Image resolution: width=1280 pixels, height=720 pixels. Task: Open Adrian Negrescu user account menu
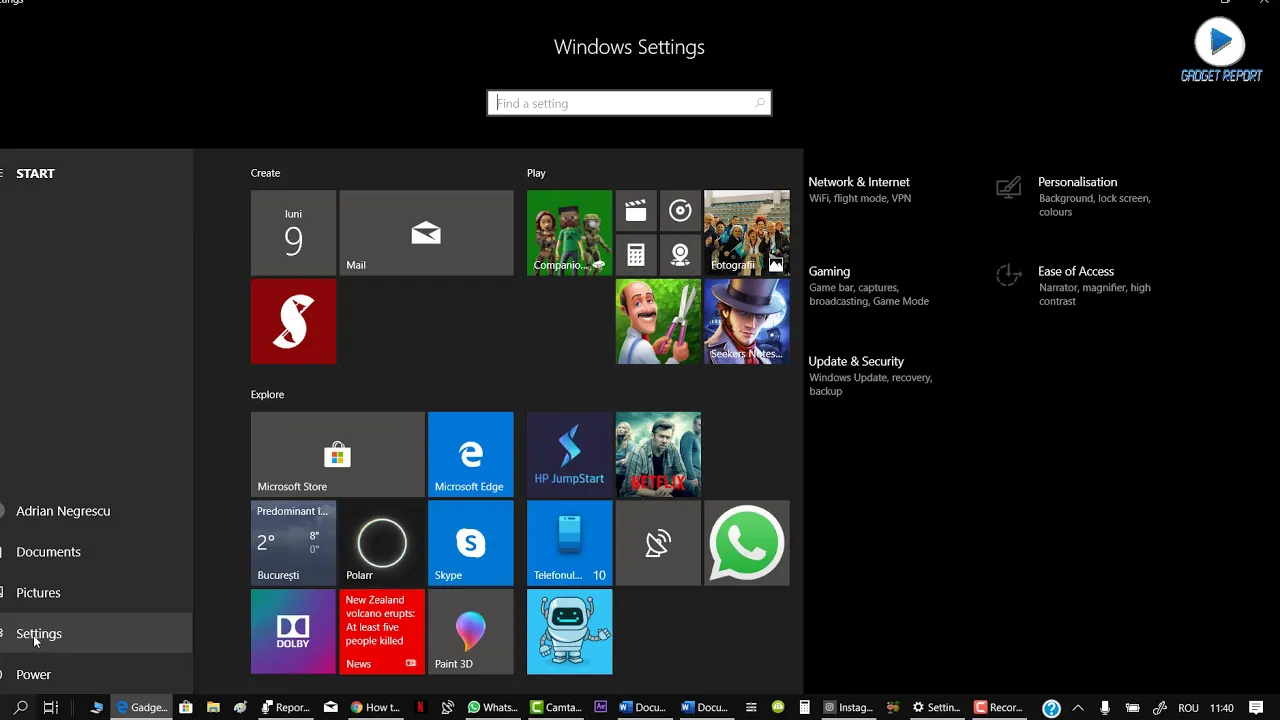point(96,511)
